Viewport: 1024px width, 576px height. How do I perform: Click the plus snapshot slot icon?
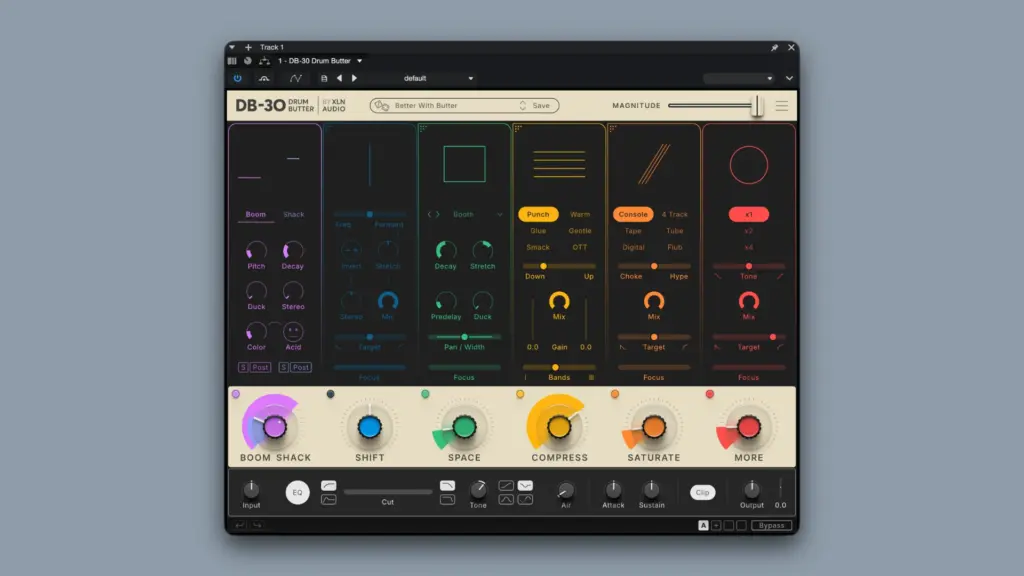(x=716, y=525)
